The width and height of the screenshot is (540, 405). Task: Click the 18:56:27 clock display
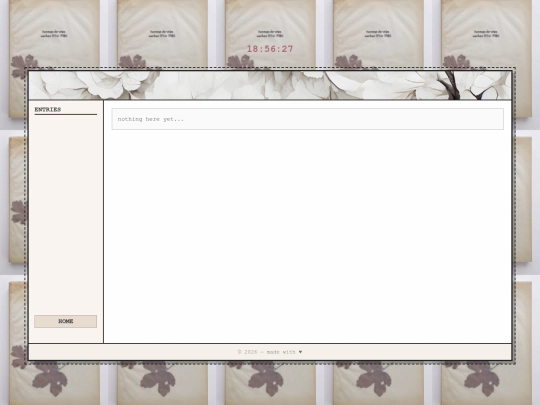[270, 49]
